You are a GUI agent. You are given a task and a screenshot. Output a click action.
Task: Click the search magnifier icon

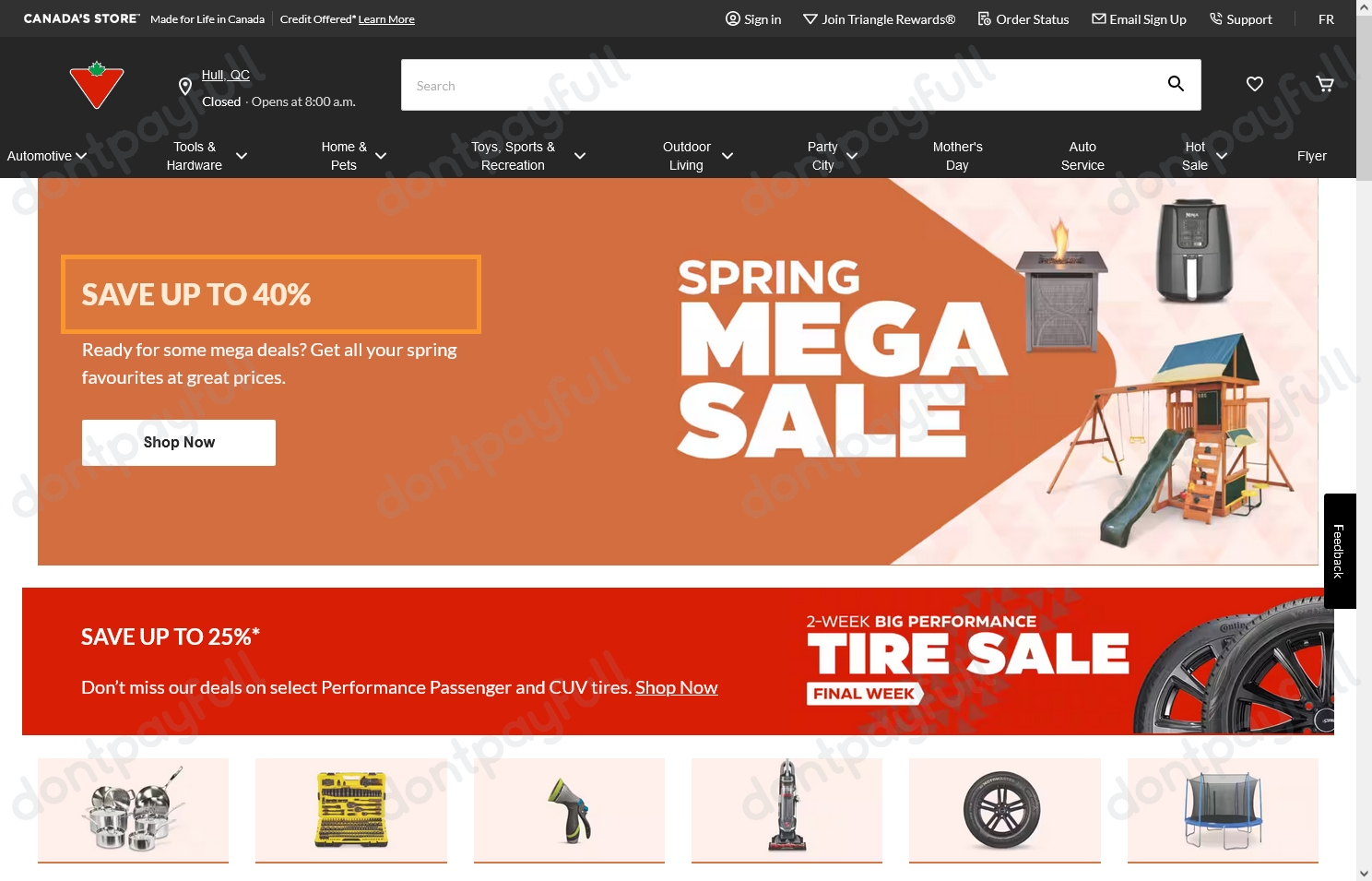click(x=1176, y=84)
